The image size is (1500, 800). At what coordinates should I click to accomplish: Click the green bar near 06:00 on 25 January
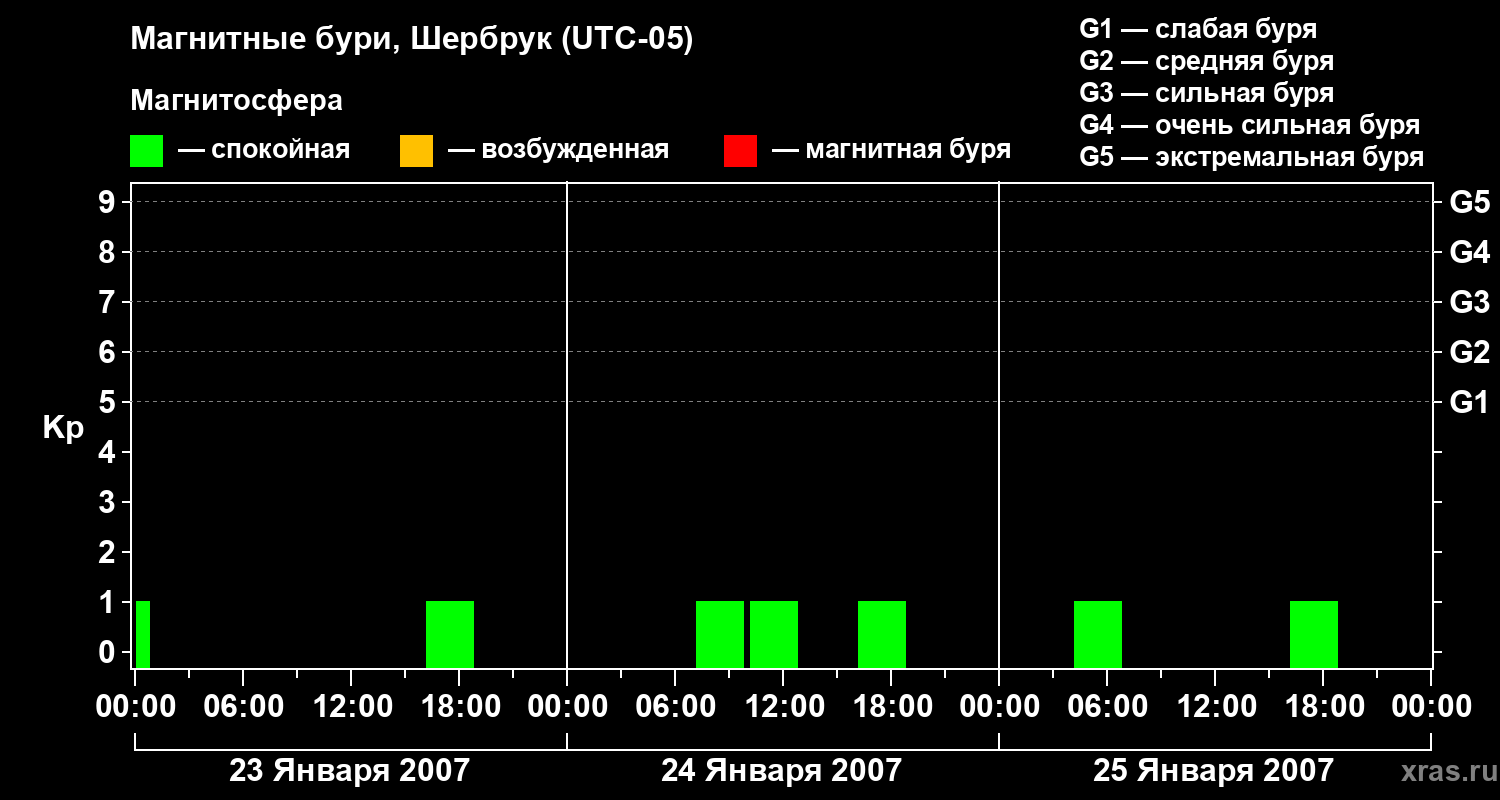(1098, 634)
